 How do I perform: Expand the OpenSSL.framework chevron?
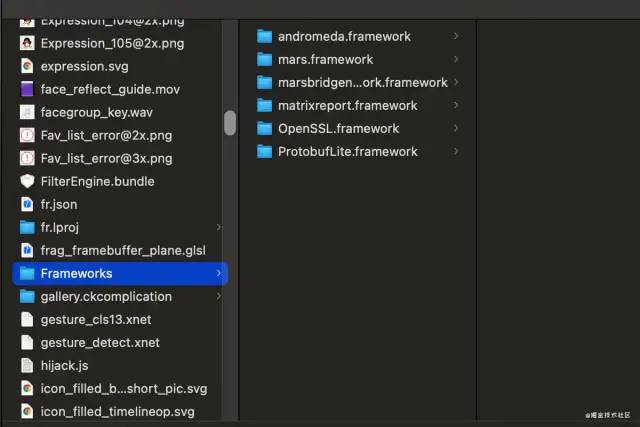[x=456, y=129]
